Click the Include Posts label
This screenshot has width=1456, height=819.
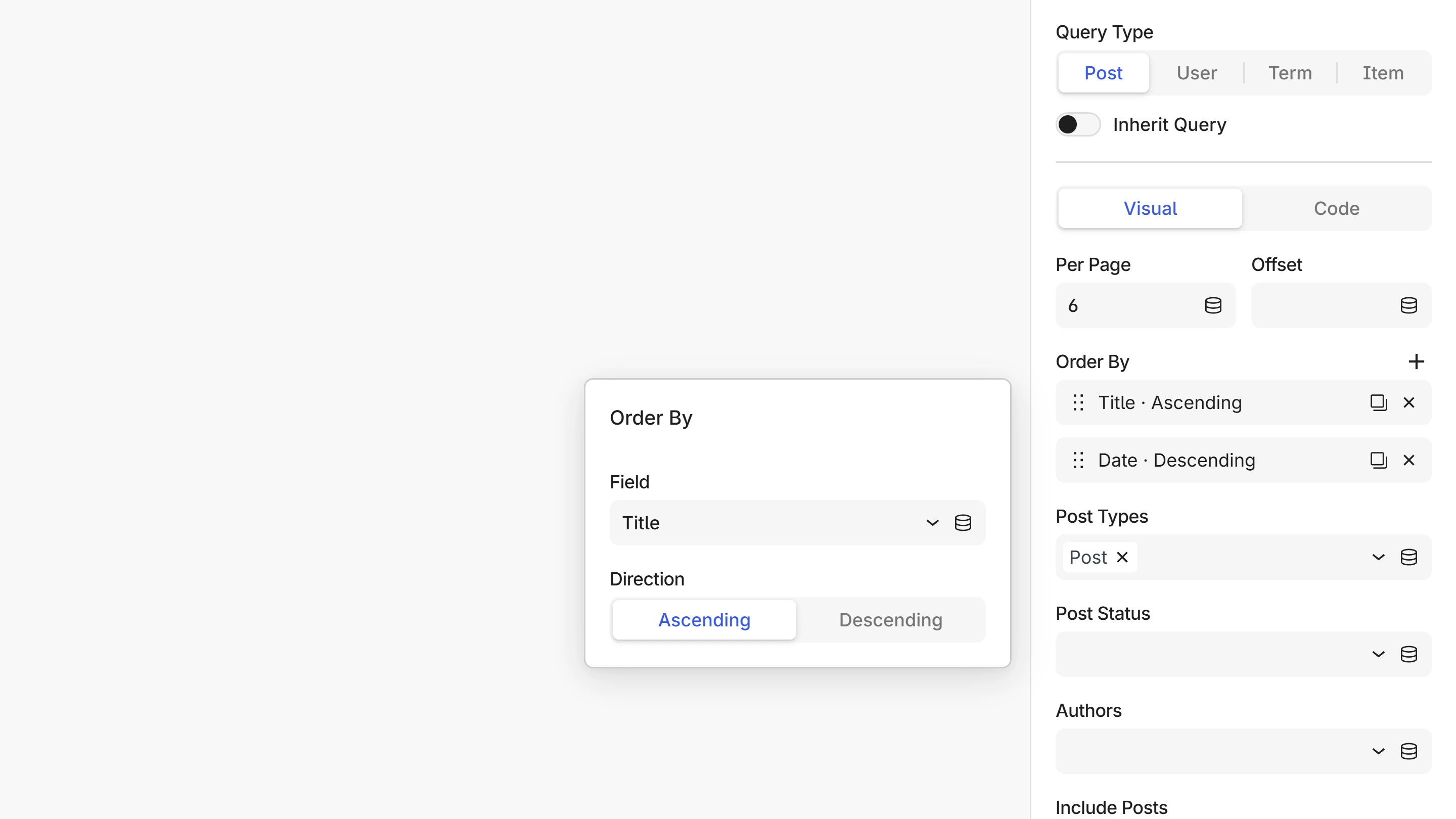pos(1112,808)
